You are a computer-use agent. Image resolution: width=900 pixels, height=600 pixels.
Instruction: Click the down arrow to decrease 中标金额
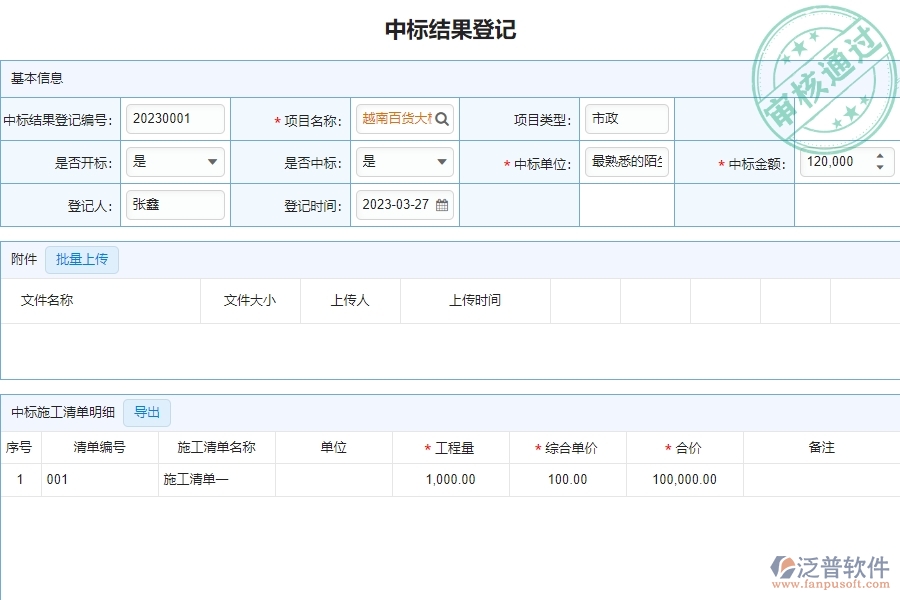878,167
